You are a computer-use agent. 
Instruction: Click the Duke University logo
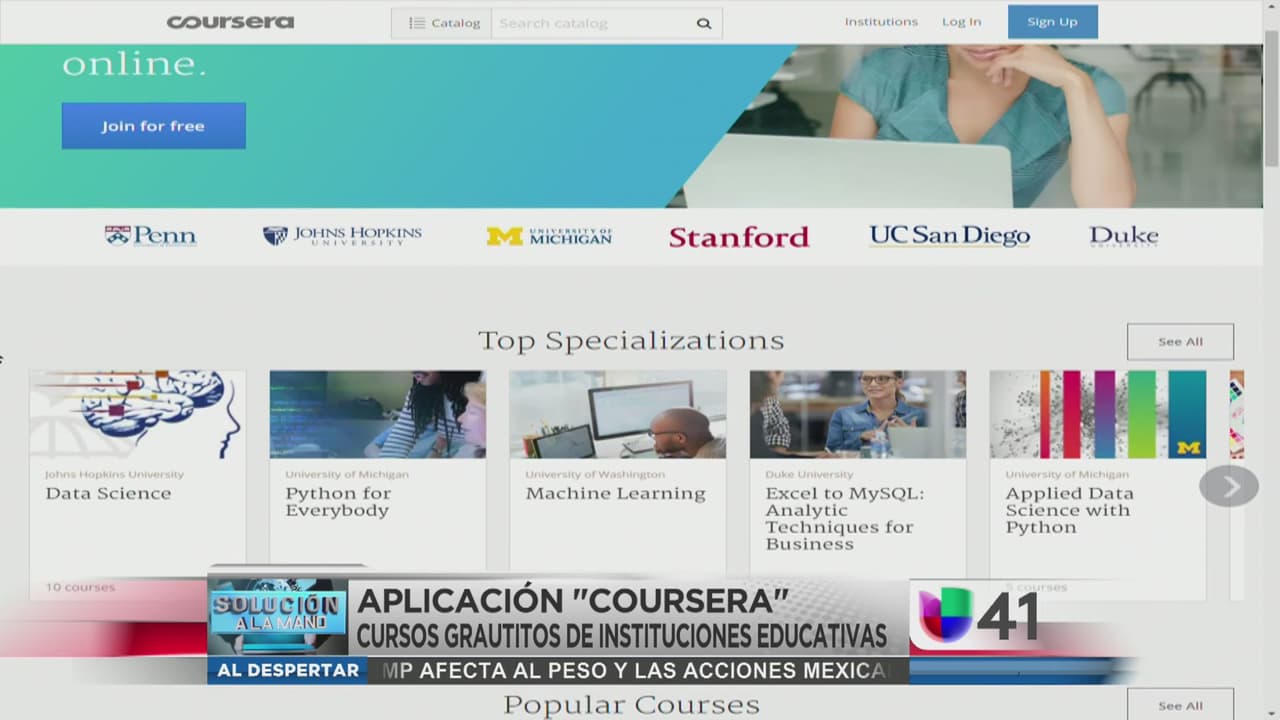pyautogui.click(x=1123, y=236)
